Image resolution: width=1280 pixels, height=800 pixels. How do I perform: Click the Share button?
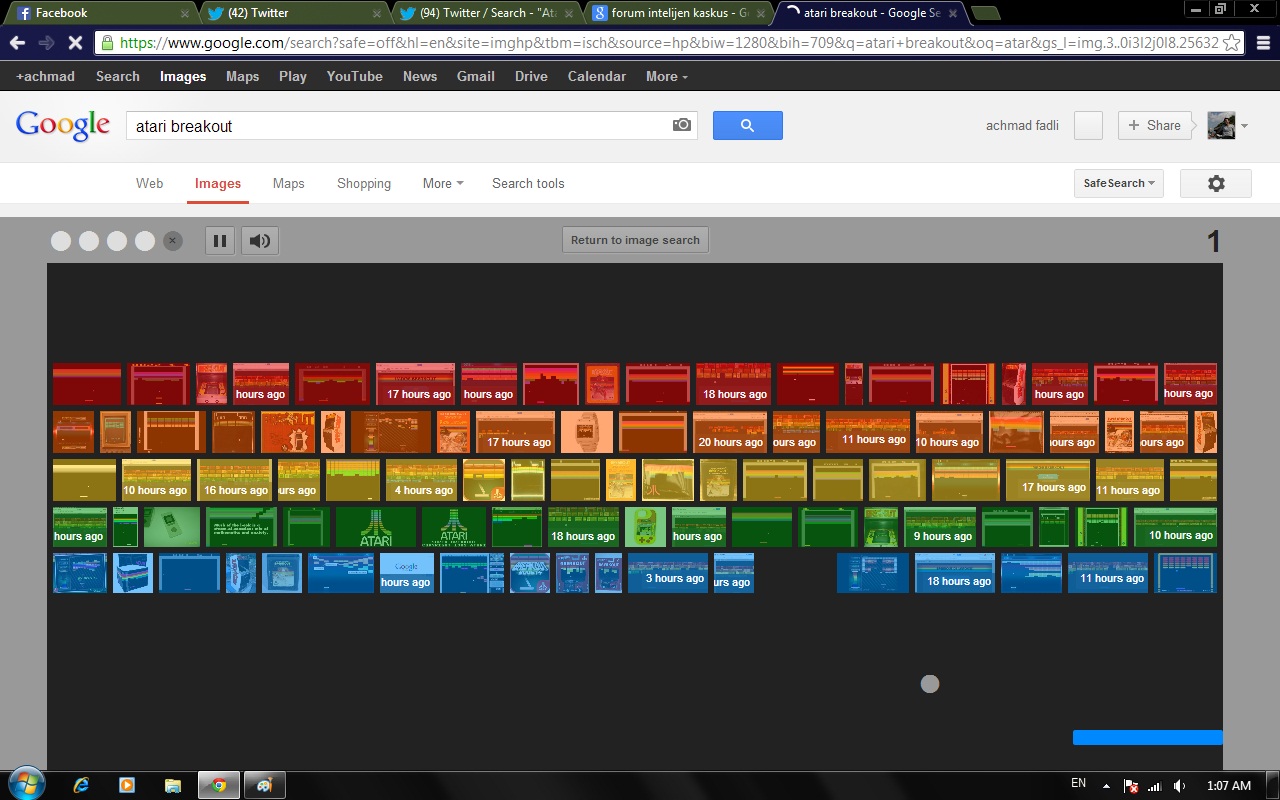tap(1154, 125)
